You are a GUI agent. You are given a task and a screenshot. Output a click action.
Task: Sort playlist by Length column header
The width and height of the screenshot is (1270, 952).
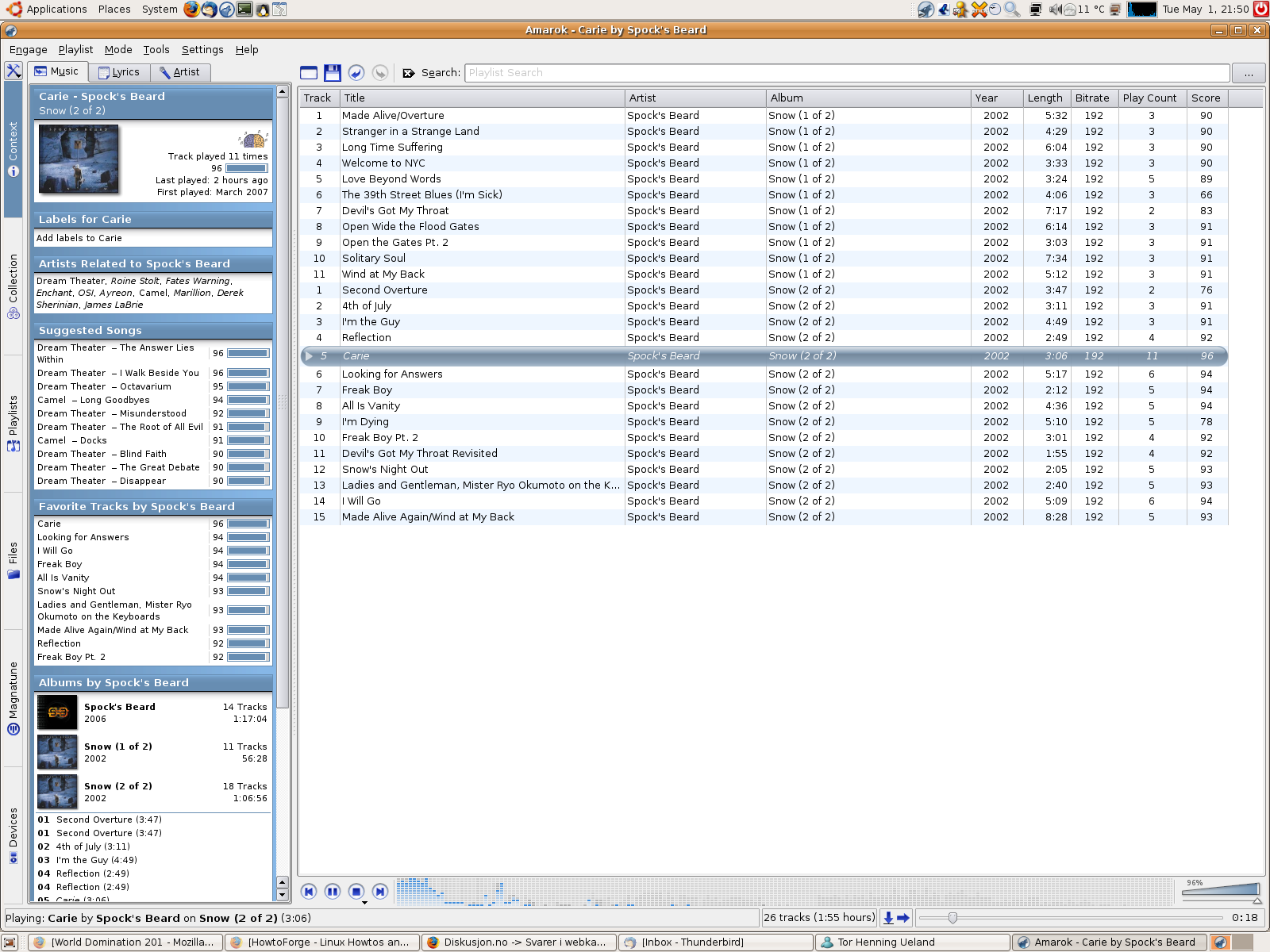tap(1045, 98)
